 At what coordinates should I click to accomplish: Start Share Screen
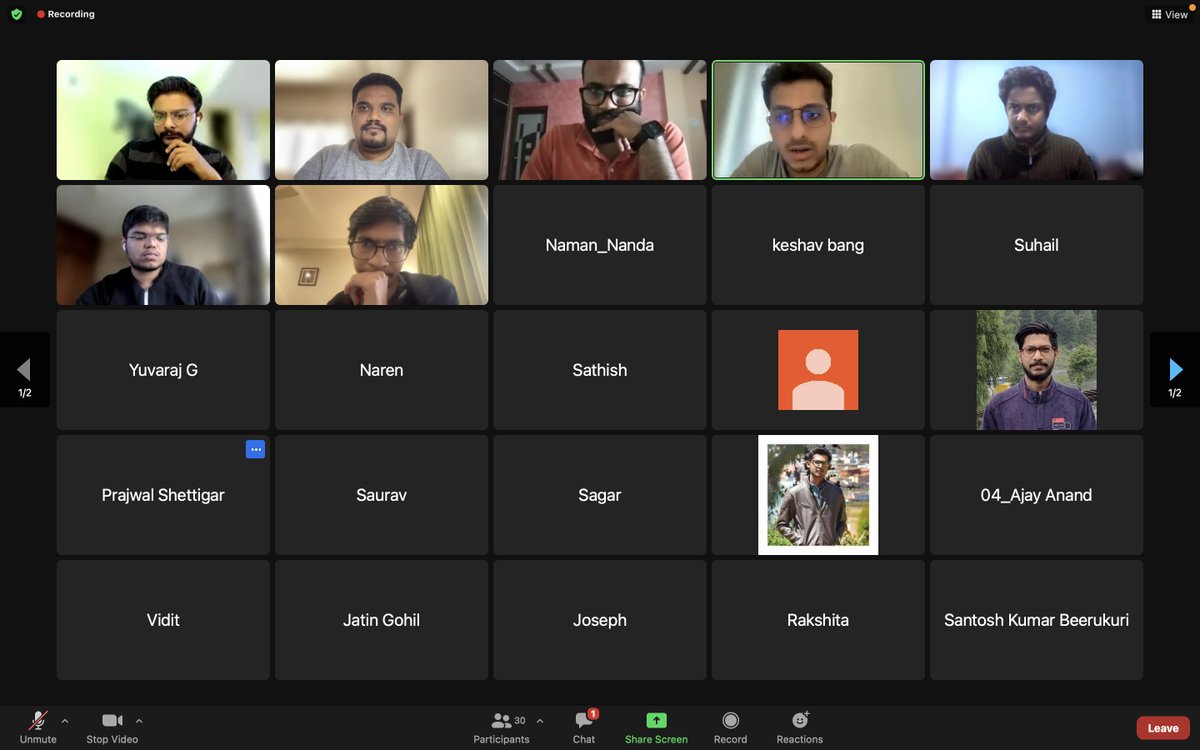pyautogui.click(x=656, y=727)
